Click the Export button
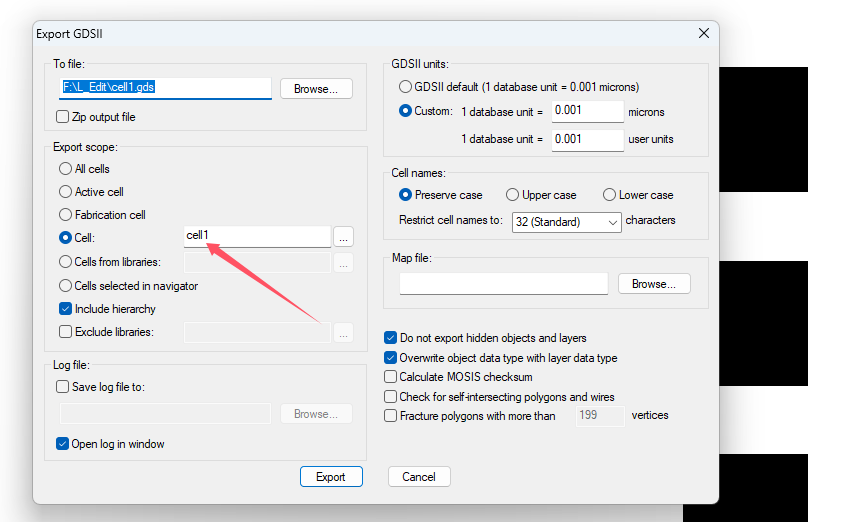 coord(331,477)
